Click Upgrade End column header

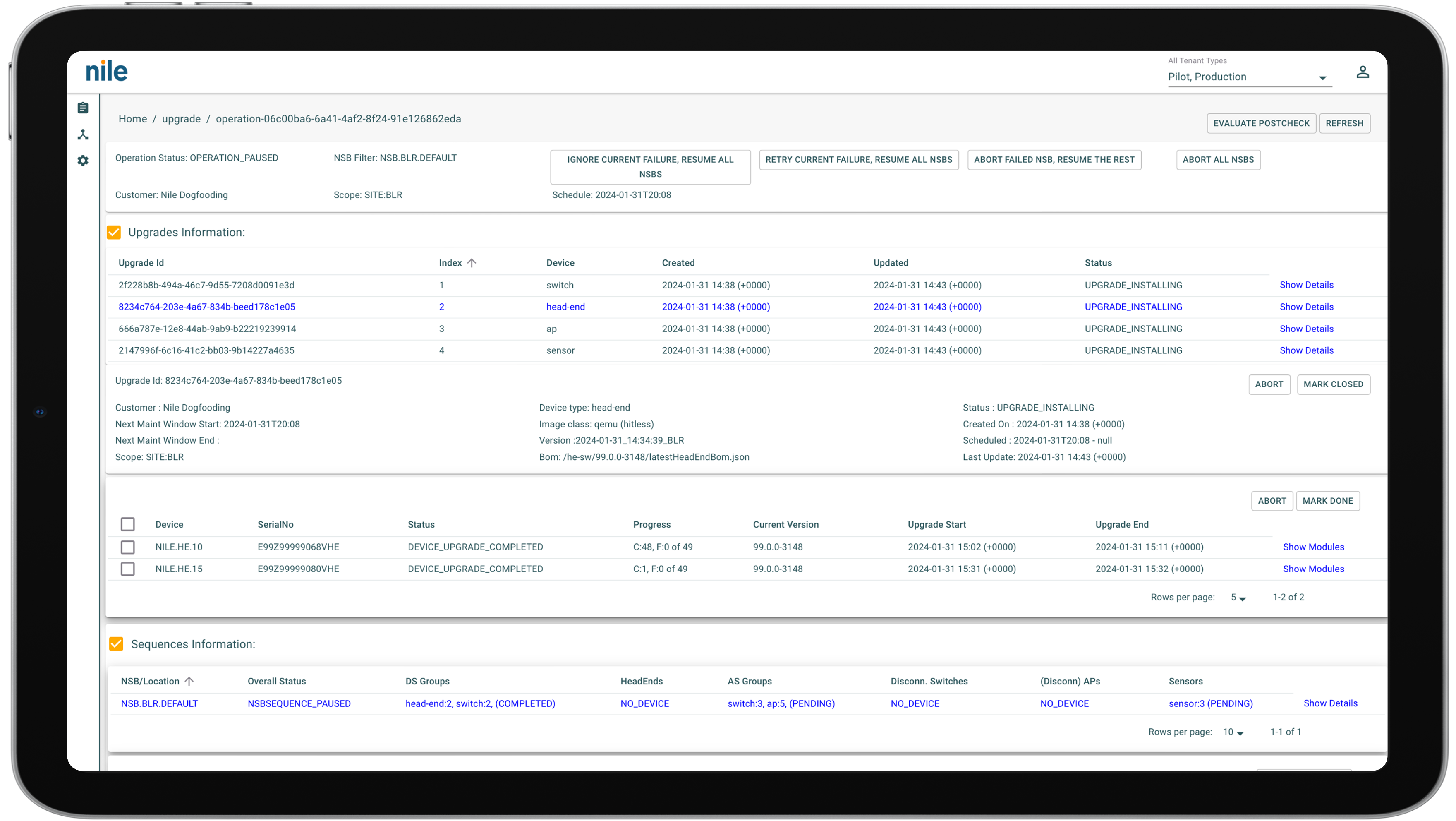tap(1121, 525)
